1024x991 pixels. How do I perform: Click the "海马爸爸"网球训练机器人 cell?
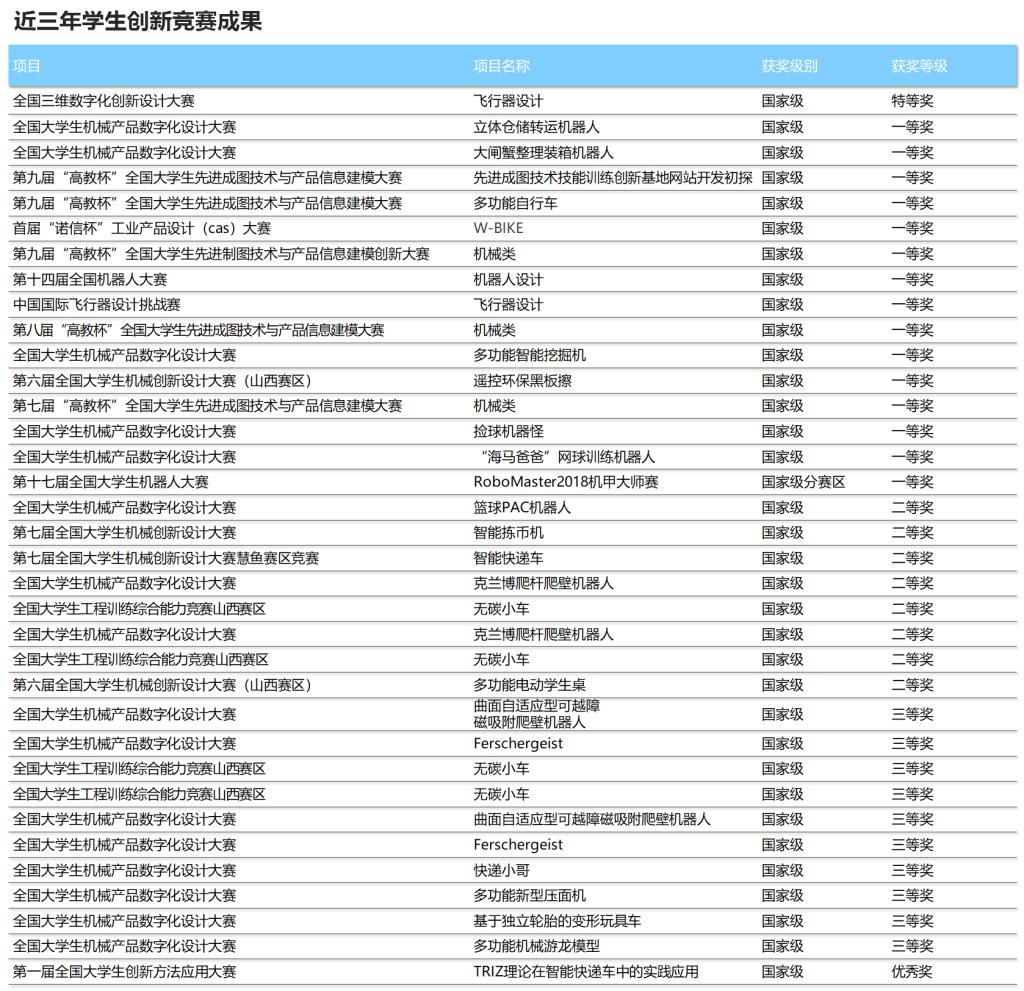point(567,457)
